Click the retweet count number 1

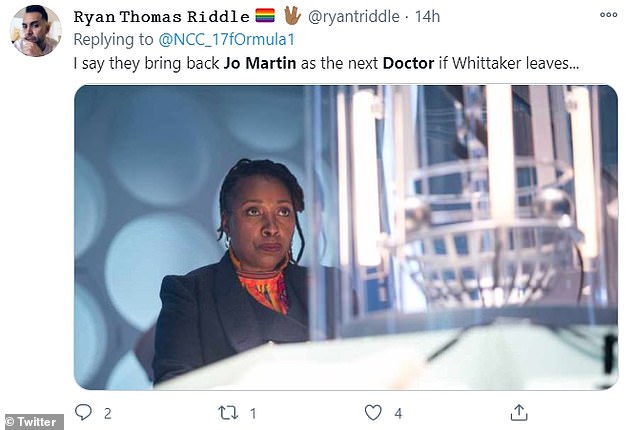[x=253, y=413]
